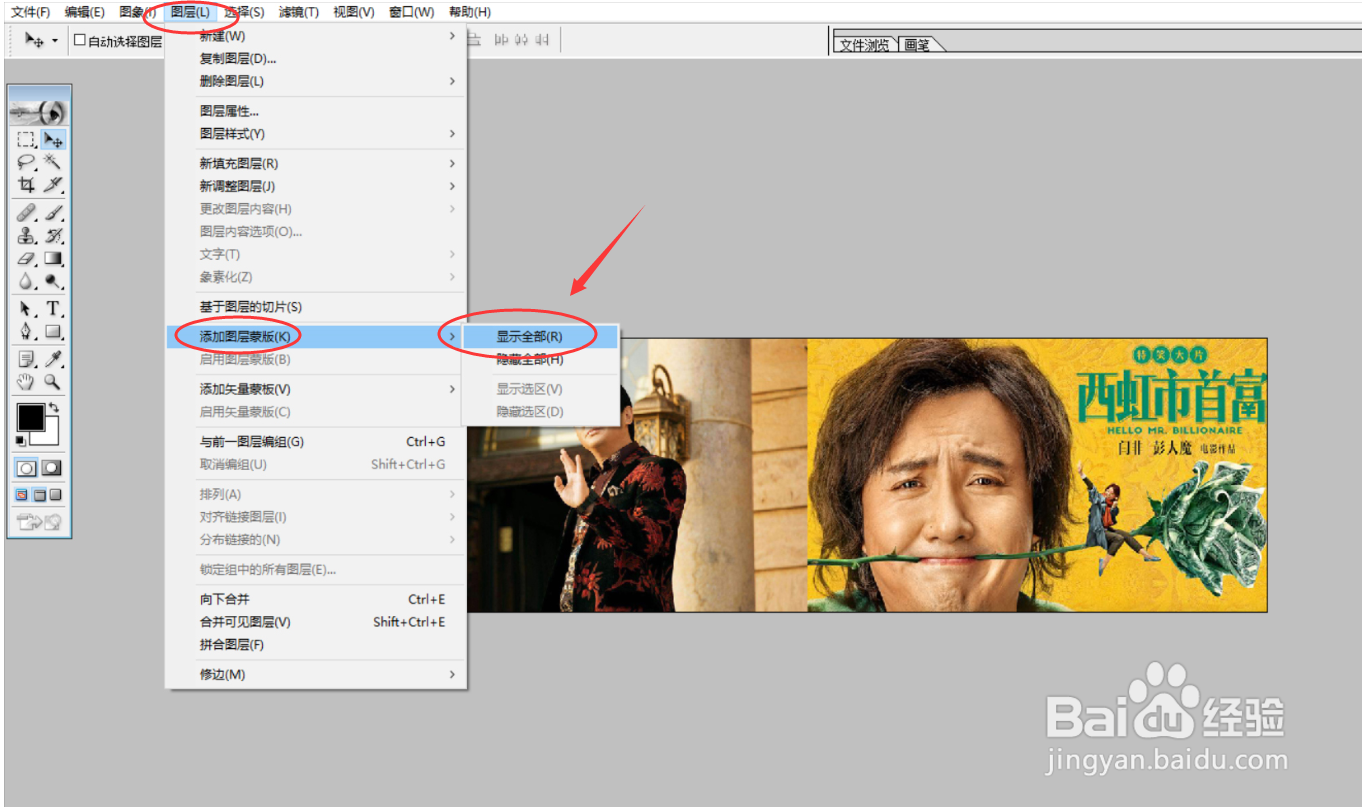Select the History Brush tool
Viewport: 1362px width, 807px height.
click(x=53, y=236)
